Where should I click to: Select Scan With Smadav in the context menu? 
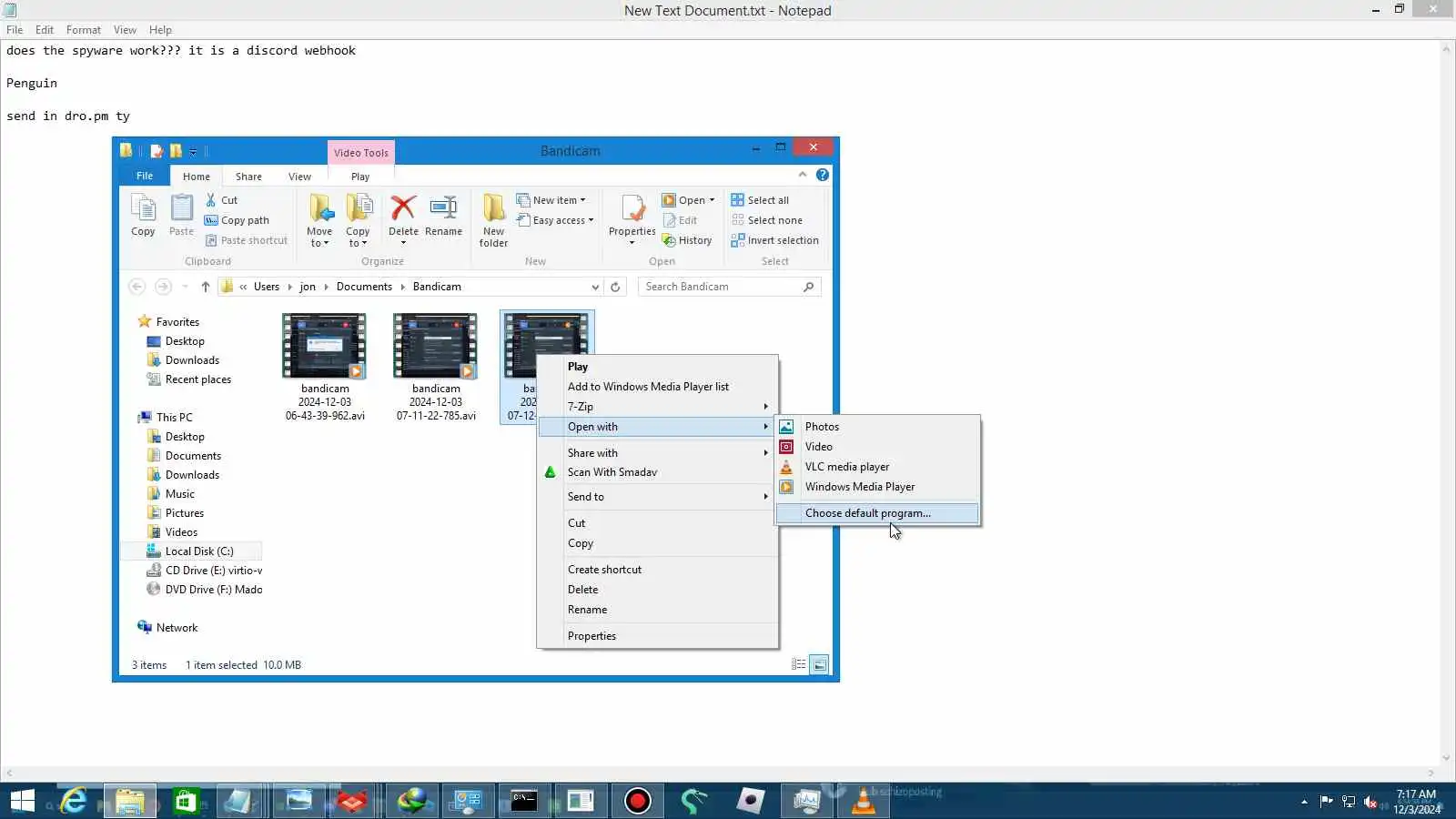[x=657, y=472]
